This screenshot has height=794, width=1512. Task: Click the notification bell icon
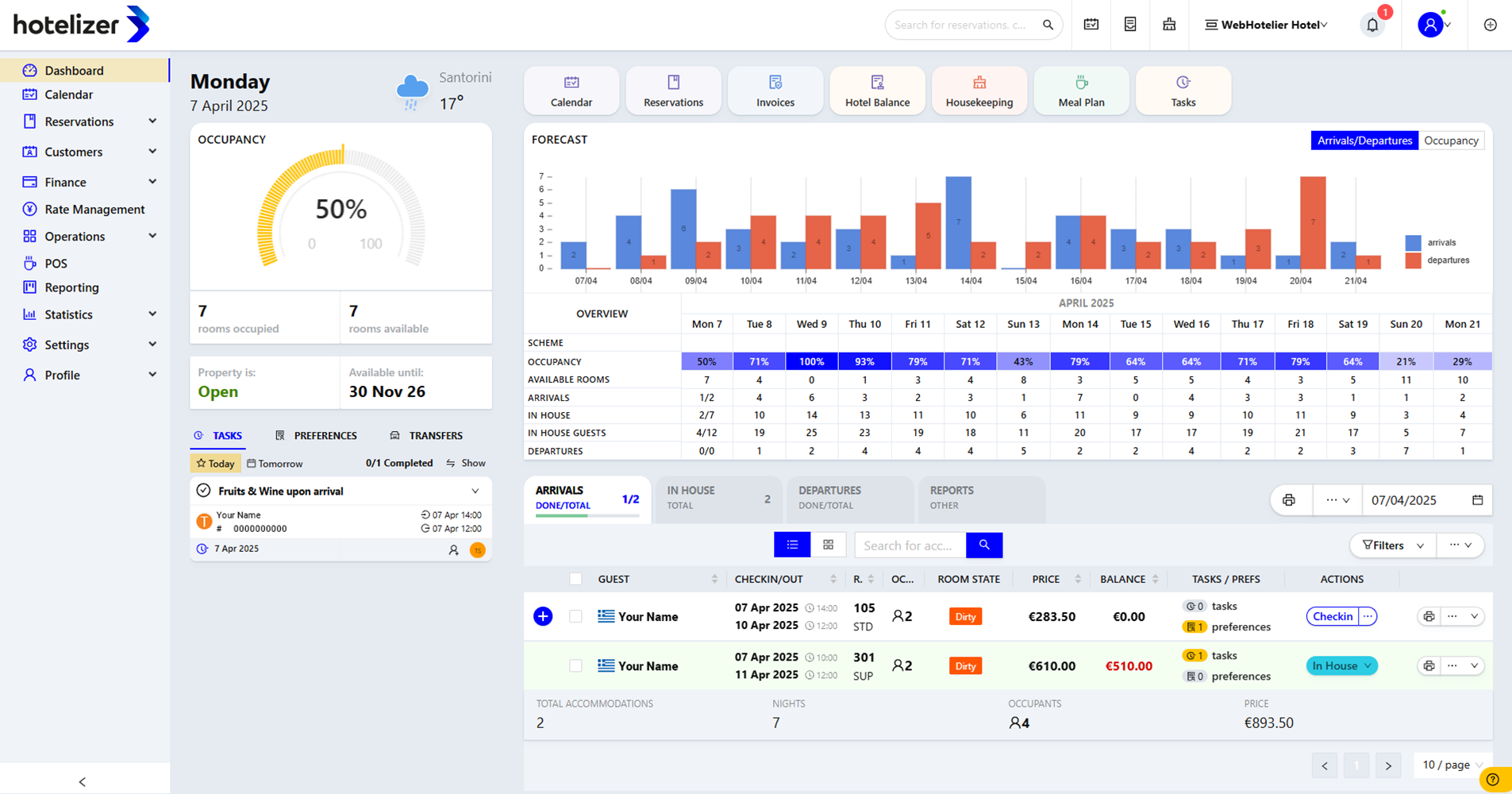(1372, 25)
